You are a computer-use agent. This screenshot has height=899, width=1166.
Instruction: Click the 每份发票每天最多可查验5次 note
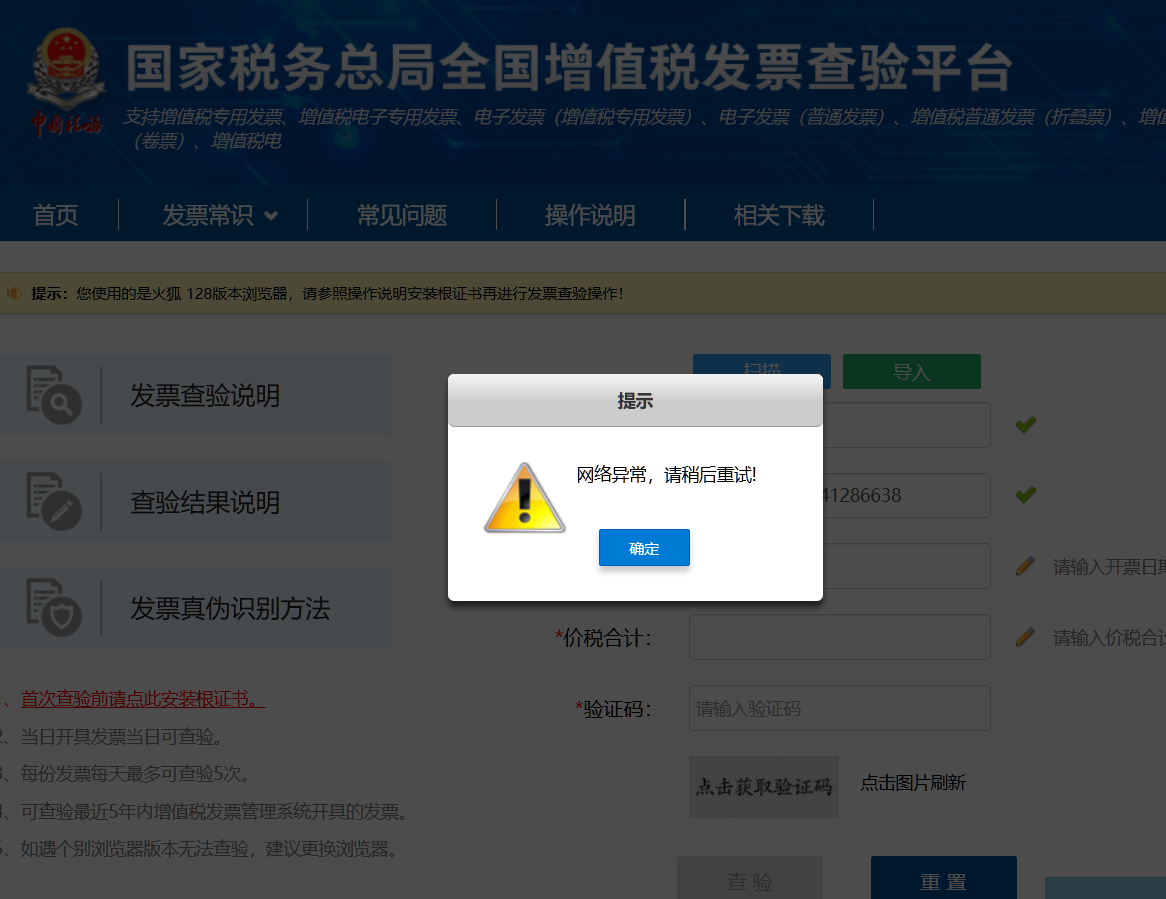[135, 774]
